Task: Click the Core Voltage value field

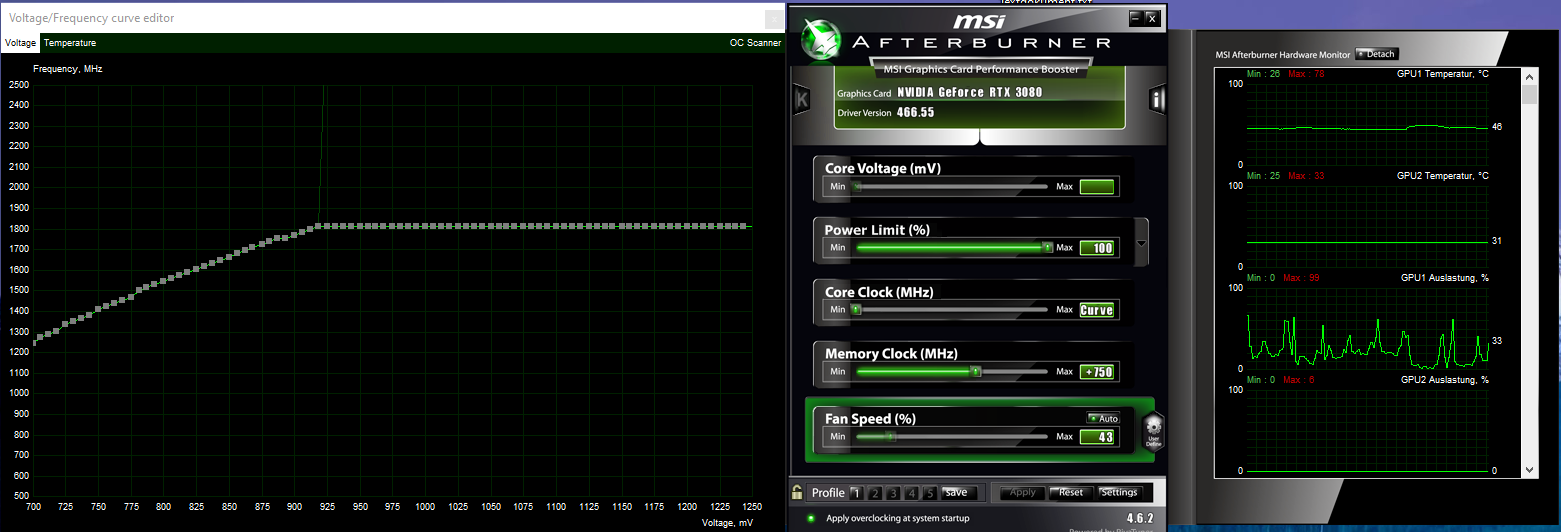Action: 1097,186
